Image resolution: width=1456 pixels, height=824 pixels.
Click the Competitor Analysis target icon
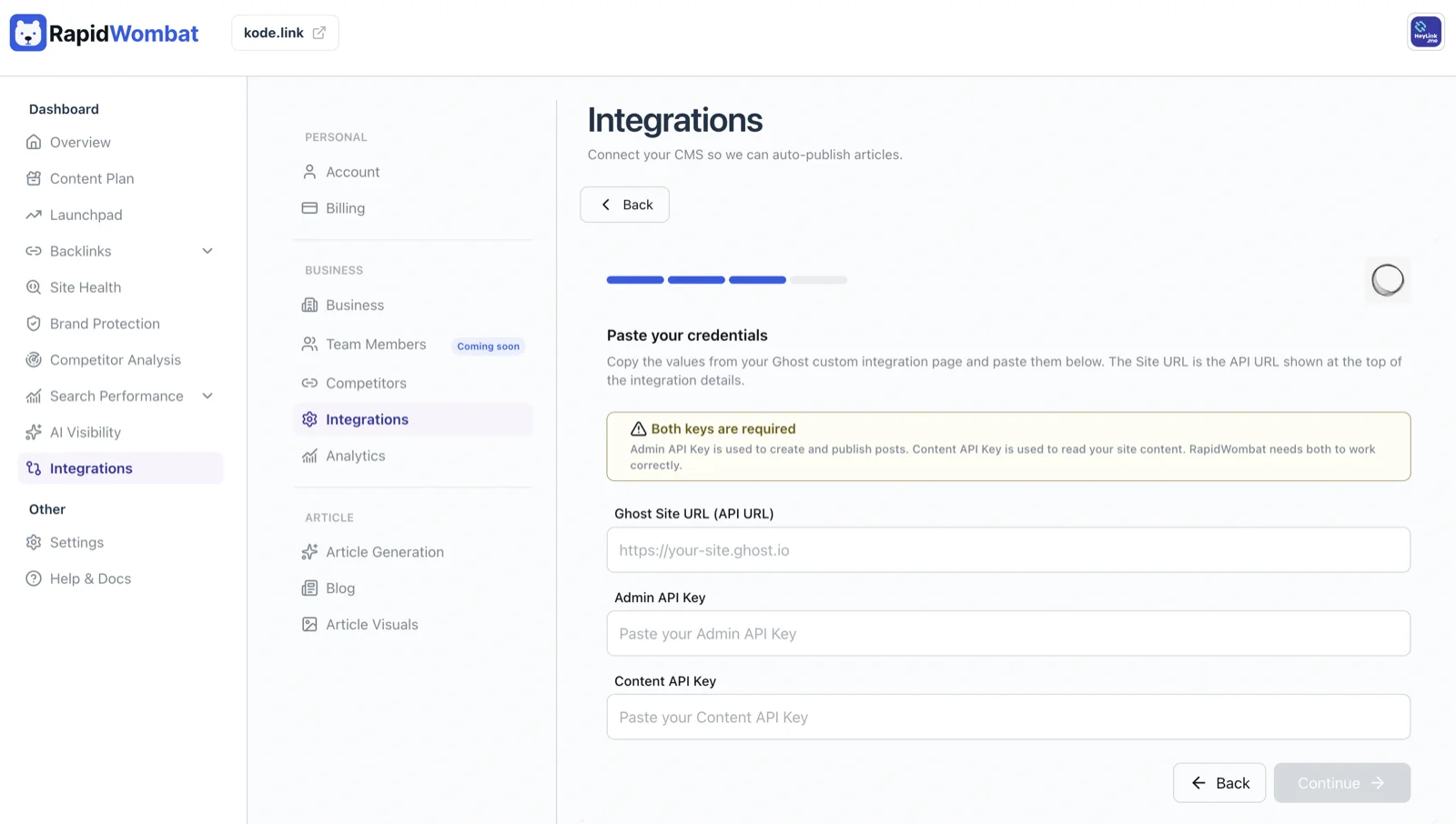click(x=34, y=360)
